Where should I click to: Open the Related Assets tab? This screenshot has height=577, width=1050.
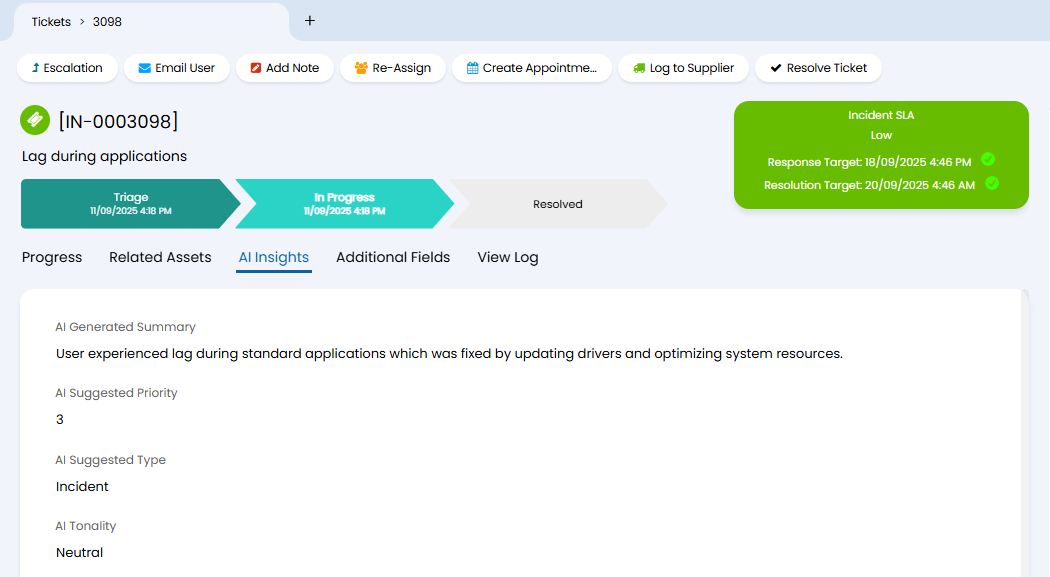(160, 257)
